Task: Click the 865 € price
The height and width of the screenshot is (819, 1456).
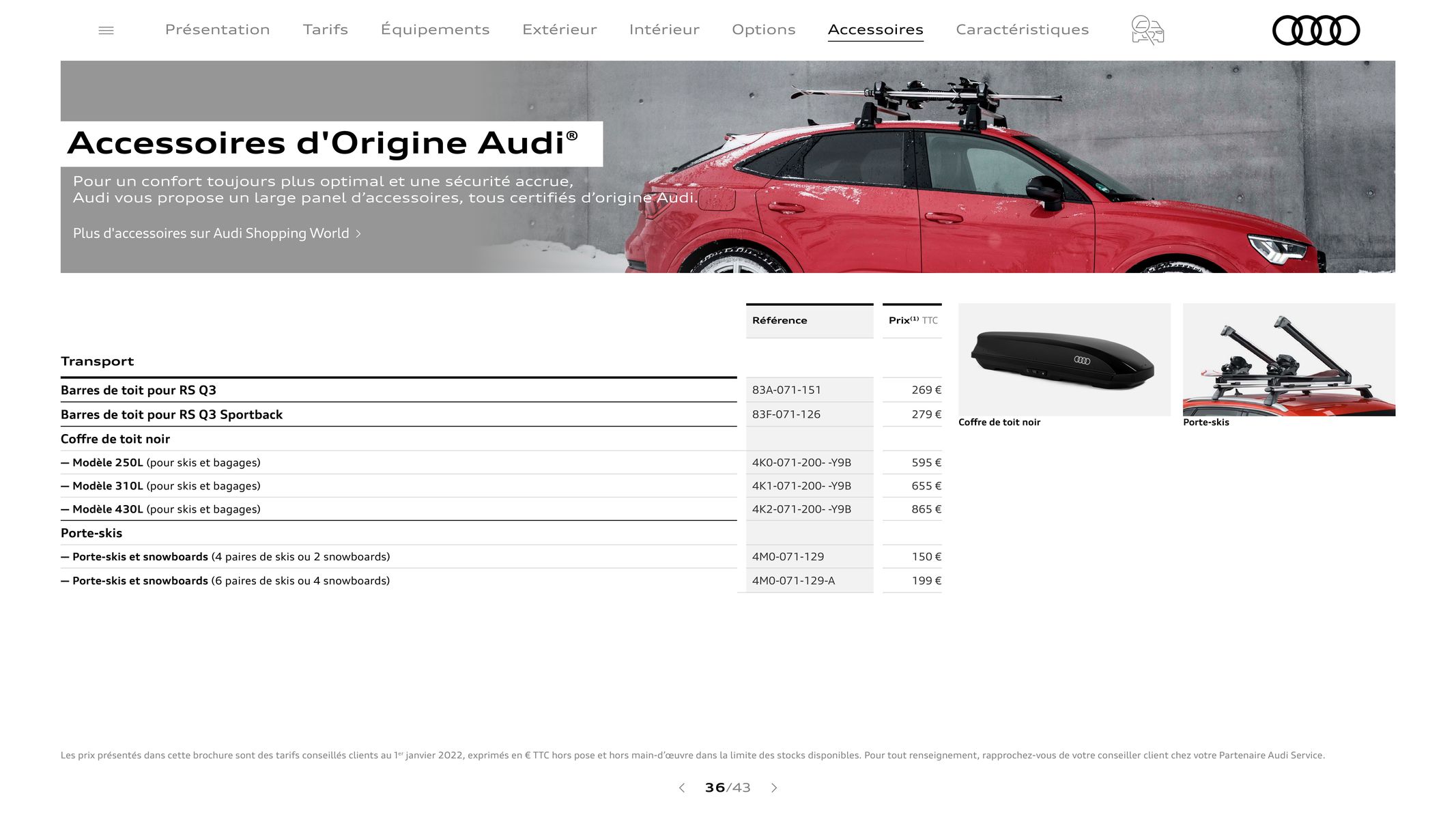Action: 926,509
